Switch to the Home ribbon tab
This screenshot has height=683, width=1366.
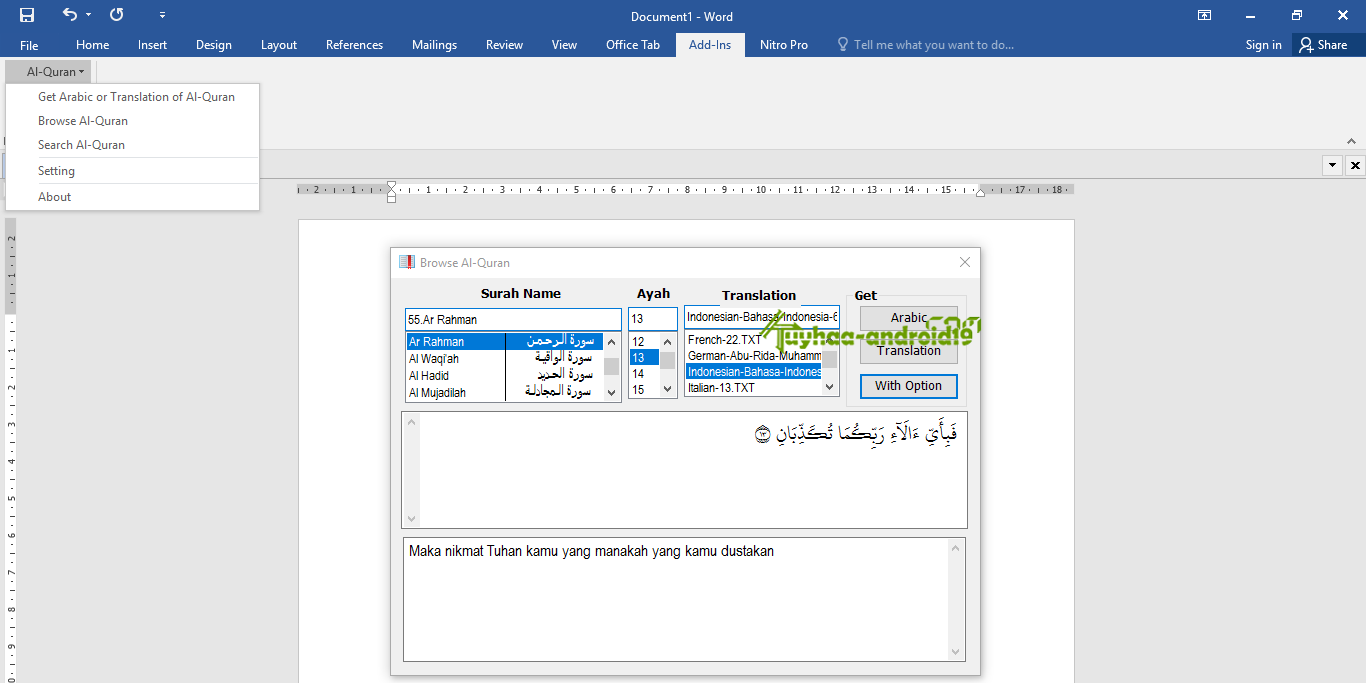[x=92, y=44]
